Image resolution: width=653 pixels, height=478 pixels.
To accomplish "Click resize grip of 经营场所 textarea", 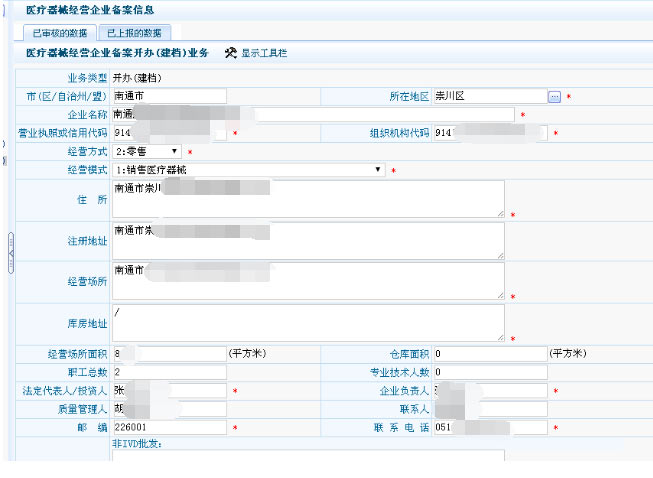I will [499, 294].
